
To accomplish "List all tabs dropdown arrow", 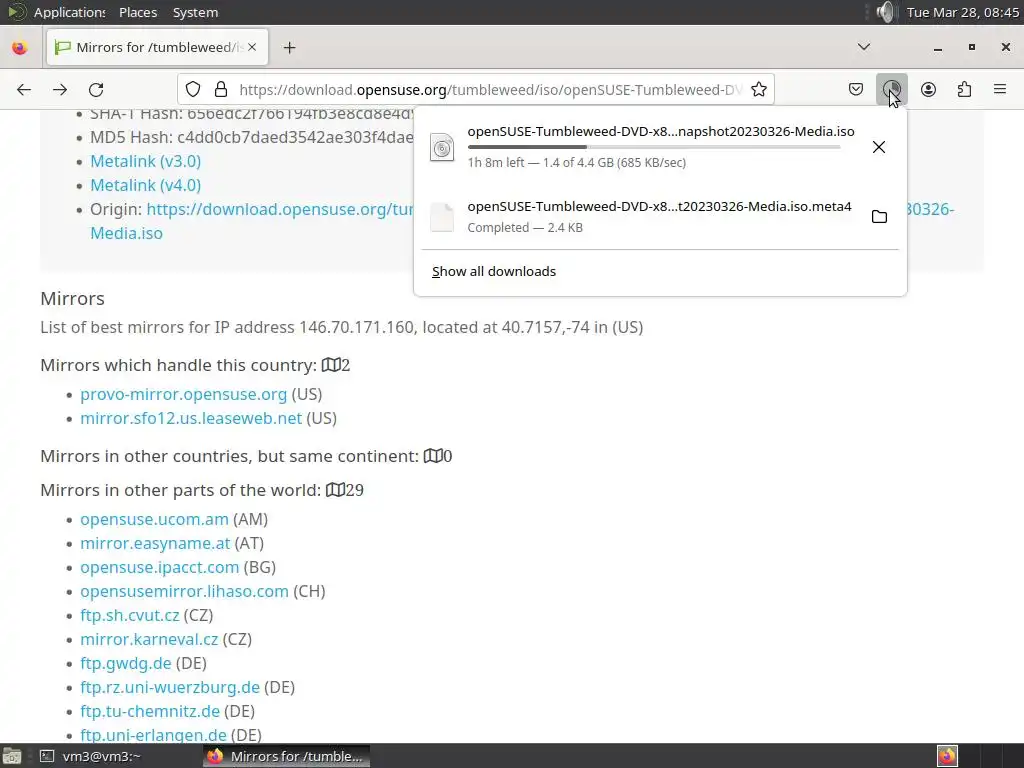I will tap(863, 47).
